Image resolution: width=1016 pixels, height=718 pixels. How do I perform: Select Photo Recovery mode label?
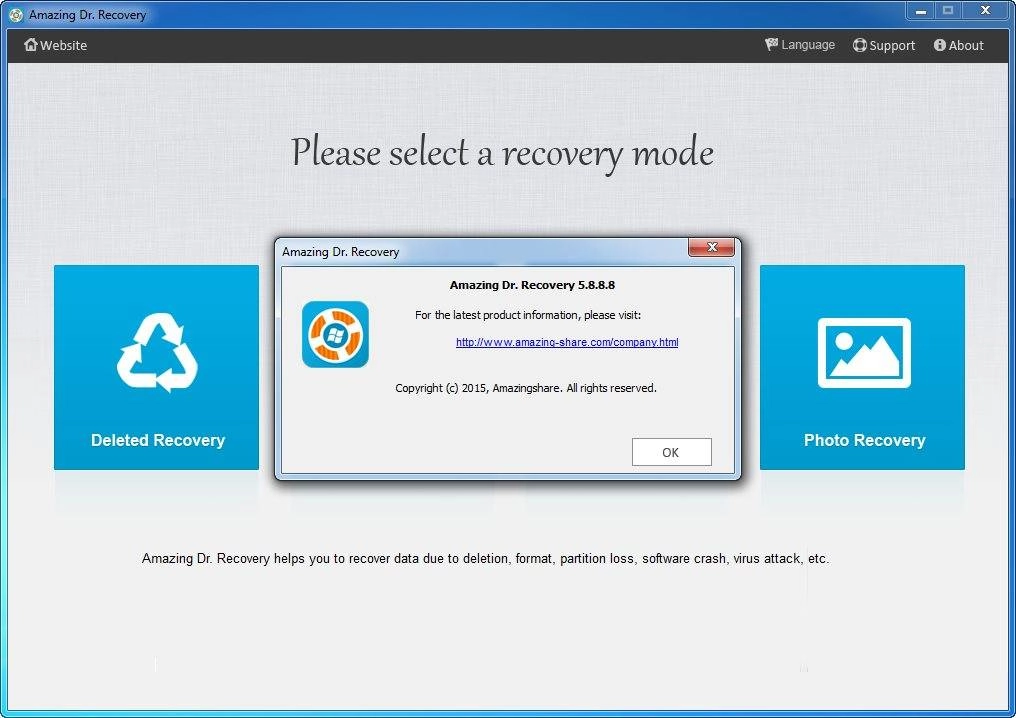point(864,440)
